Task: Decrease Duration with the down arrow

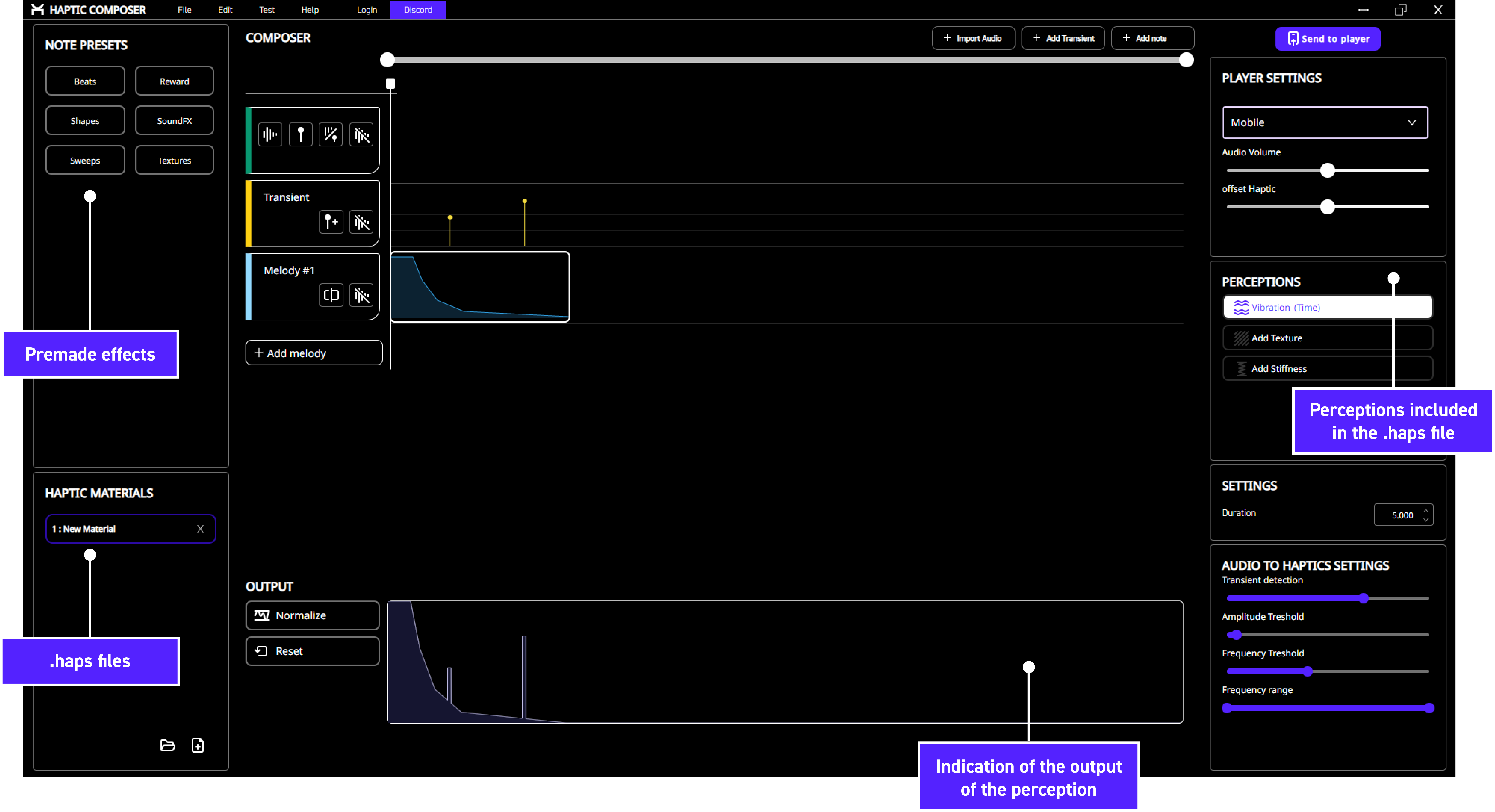Action: tap(1426, 520)
